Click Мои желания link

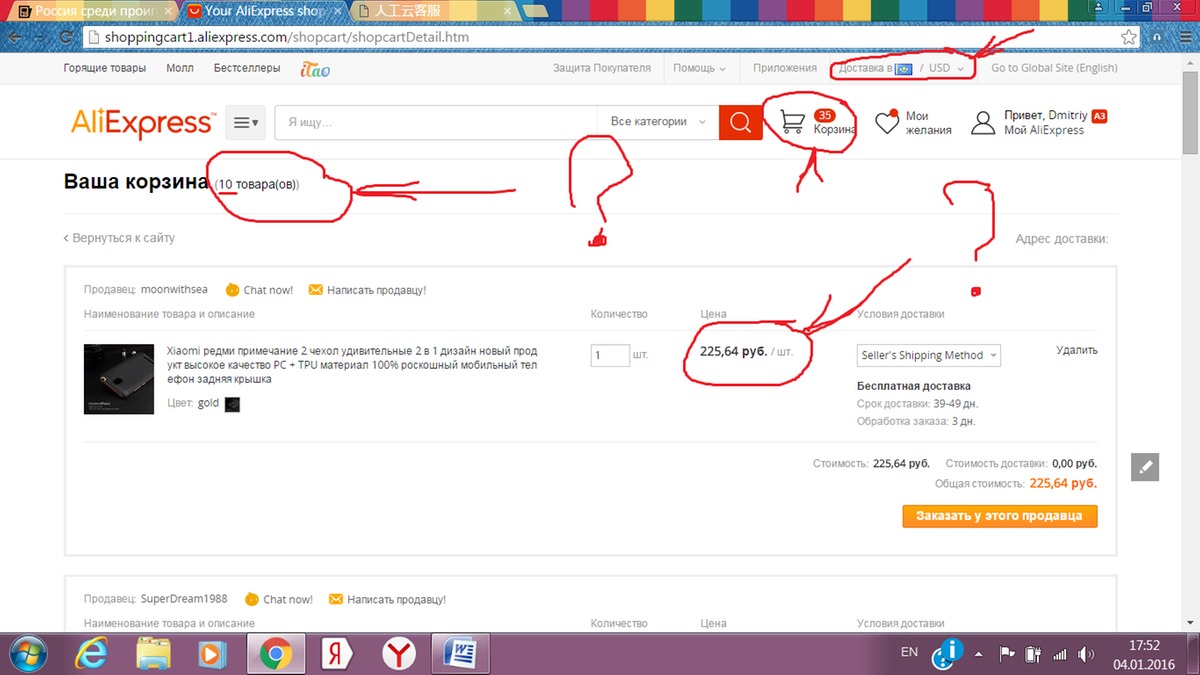[929, 123]
